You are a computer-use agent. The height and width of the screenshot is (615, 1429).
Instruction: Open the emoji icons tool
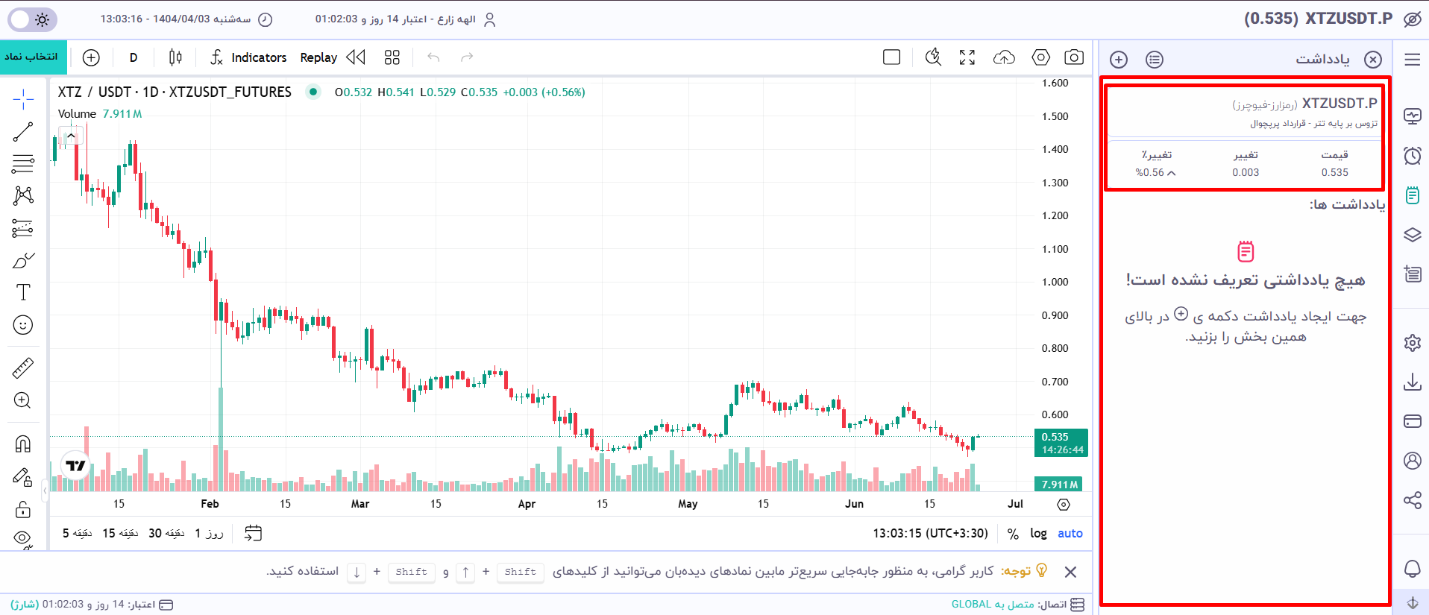tap(24, 325)
